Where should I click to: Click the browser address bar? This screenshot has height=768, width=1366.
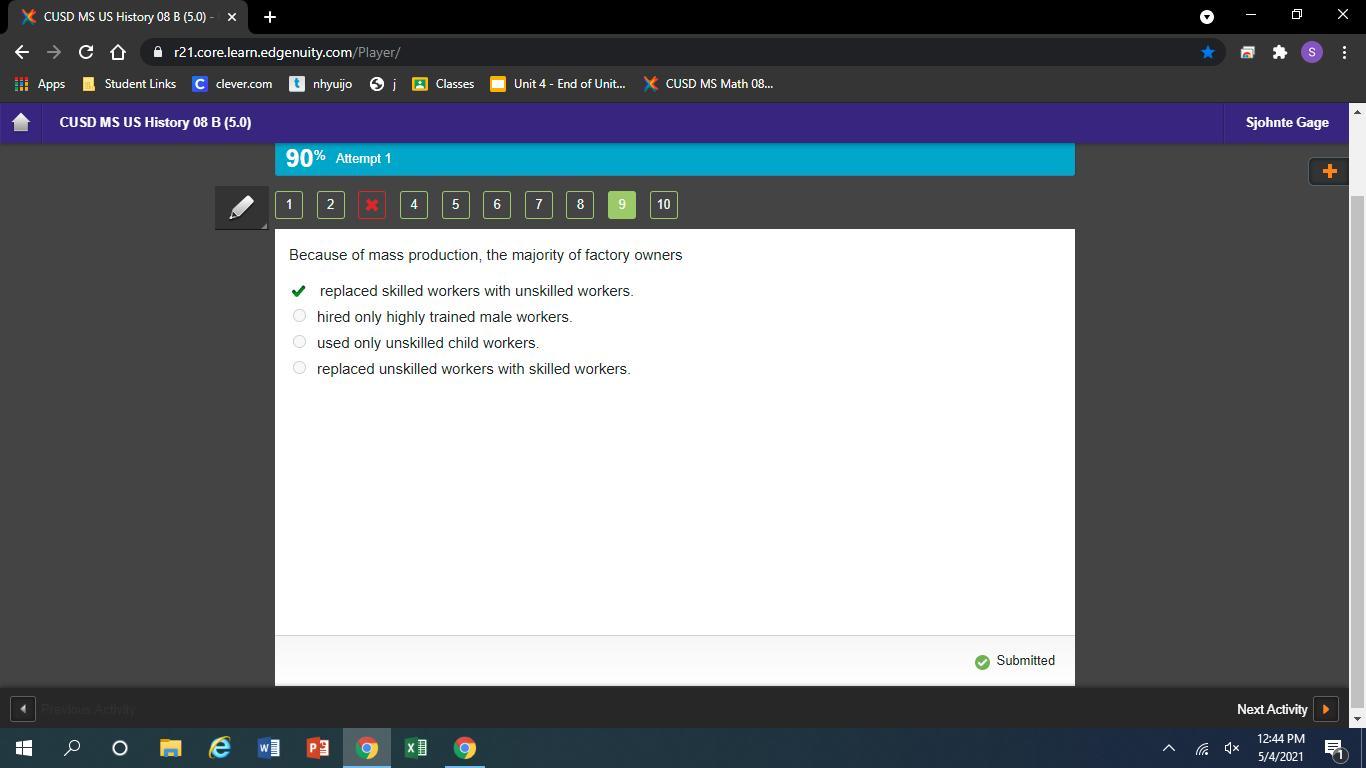point(680,52)
